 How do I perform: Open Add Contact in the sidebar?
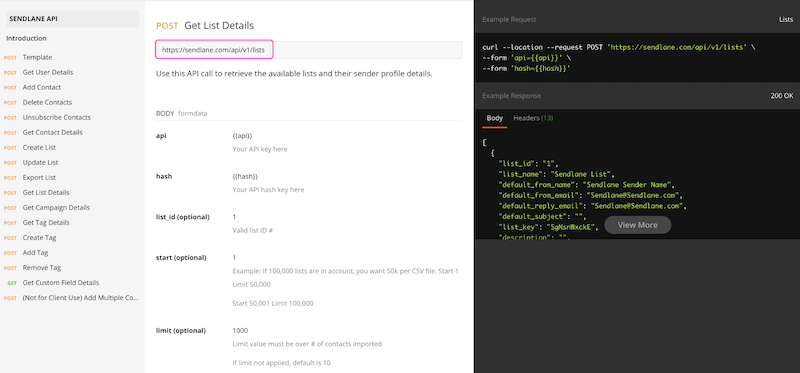pyautogui.click(x=42, y=87)
